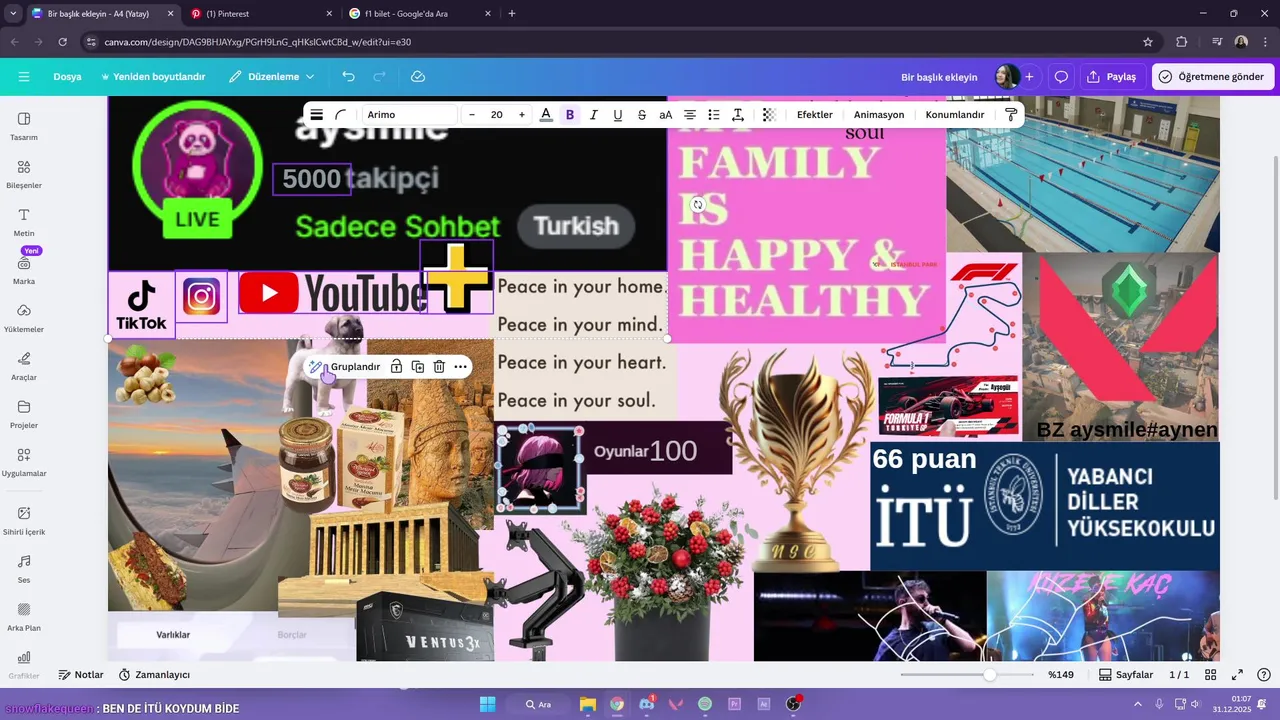Image resolution: width=1280 pixels, height=720 pixels.
Task: Click the %149 zoom percentage
Action: pyautogui.click(x=1061, y=675)
